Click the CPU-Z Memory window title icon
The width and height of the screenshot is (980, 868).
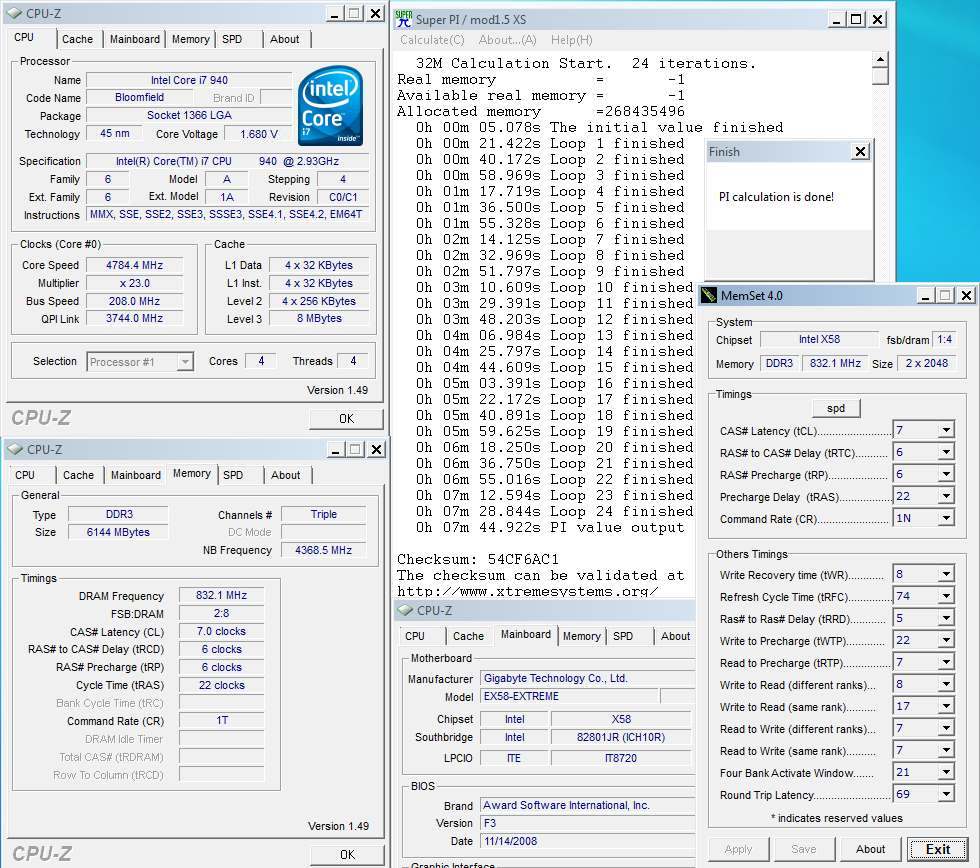(15, 449)
